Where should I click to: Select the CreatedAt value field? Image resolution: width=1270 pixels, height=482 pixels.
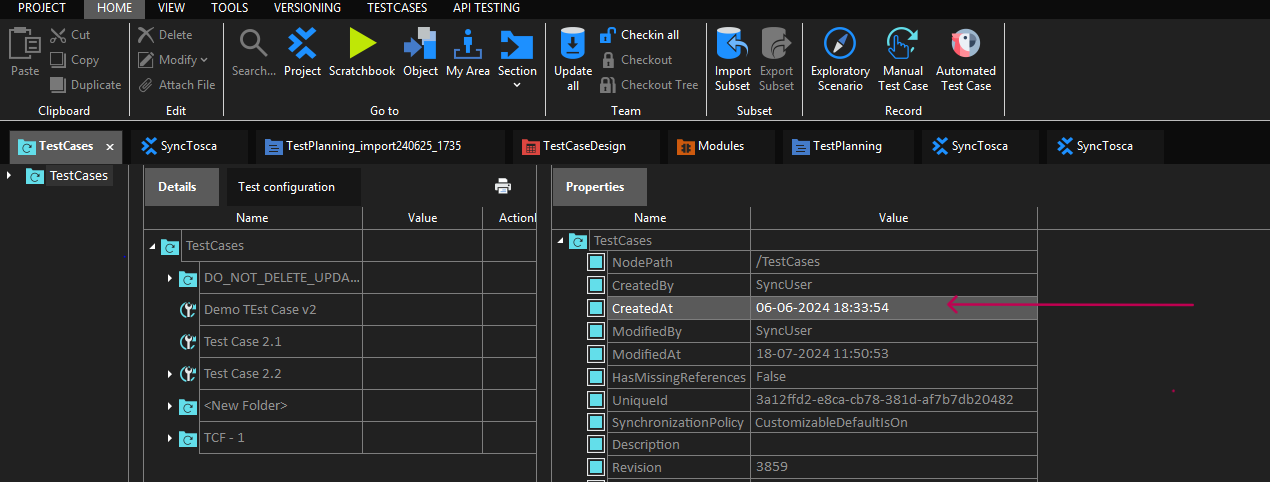click(822, 308)
